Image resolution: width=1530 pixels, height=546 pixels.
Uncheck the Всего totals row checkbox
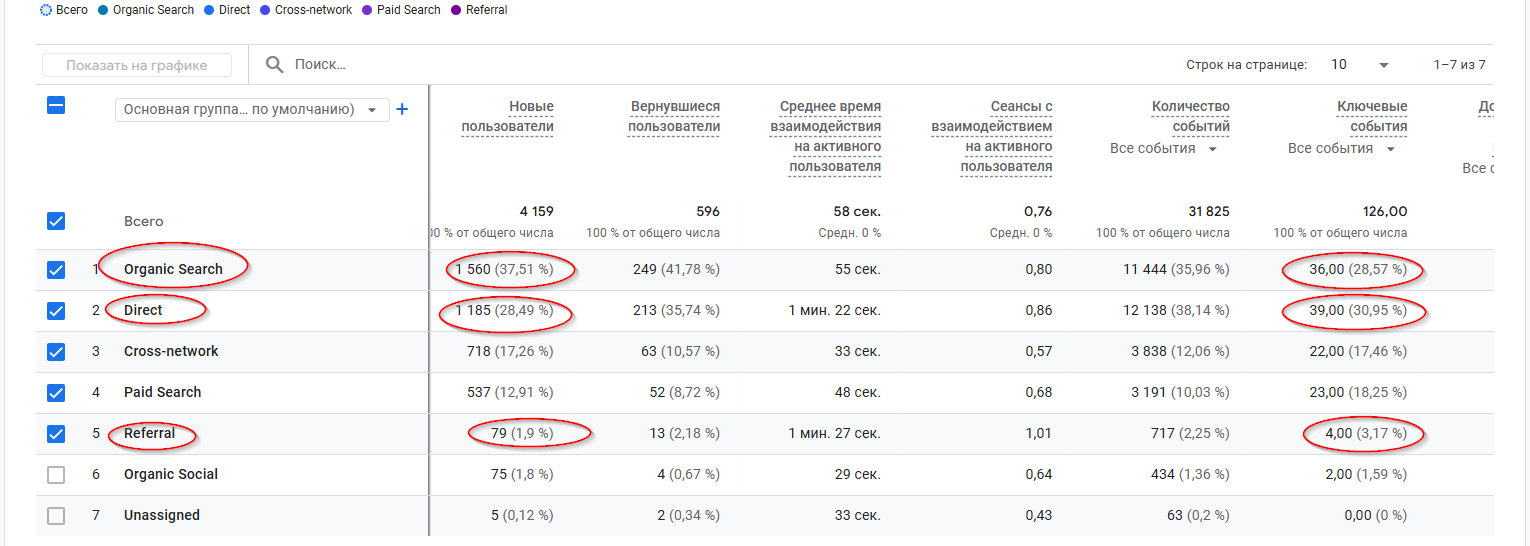[56, 221]
